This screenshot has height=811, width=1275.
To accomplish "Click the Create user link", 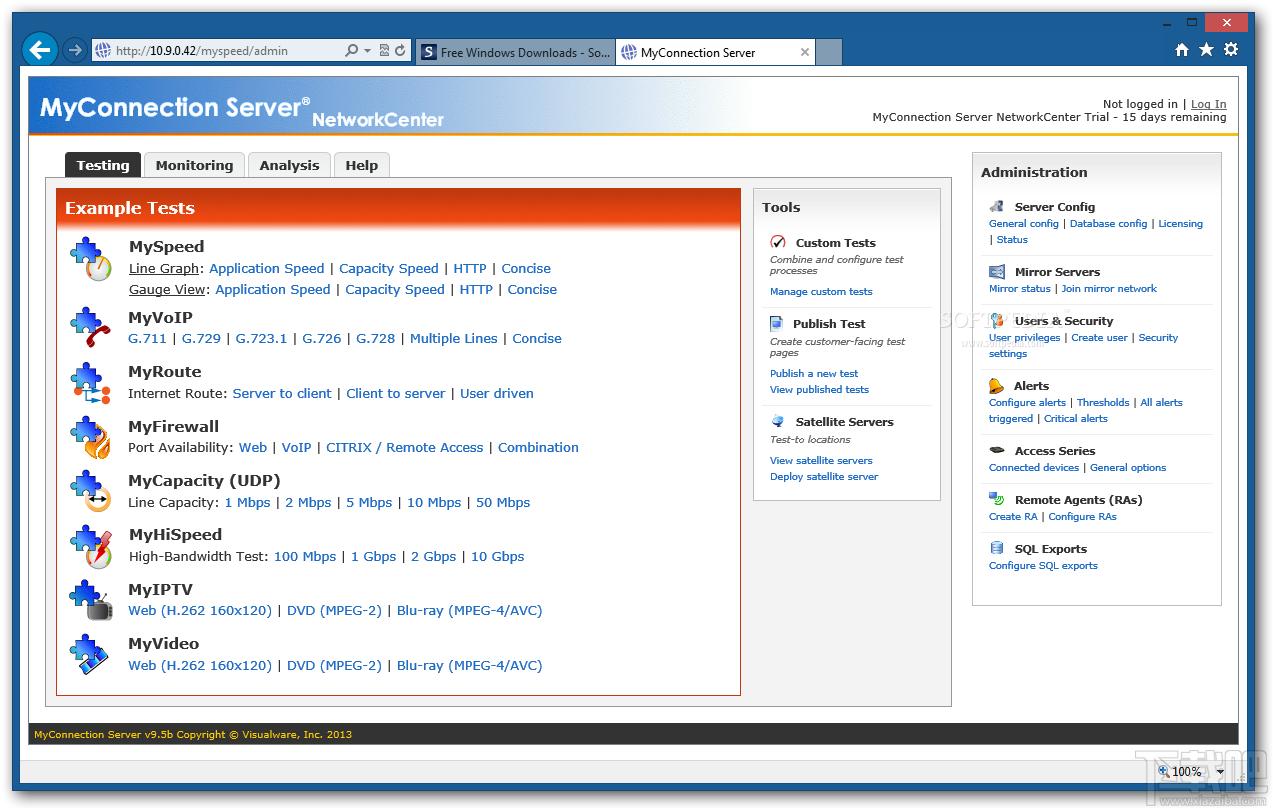I will (x=1100, y=337).
